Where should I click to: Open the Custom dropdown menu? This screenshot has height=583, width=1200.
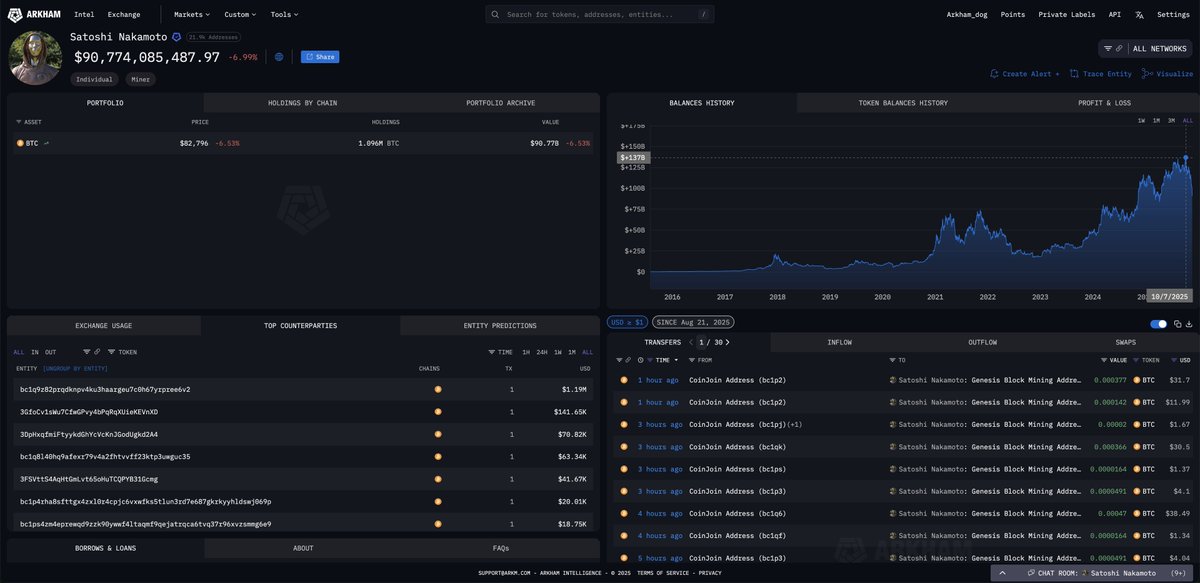tap(240, 15)
